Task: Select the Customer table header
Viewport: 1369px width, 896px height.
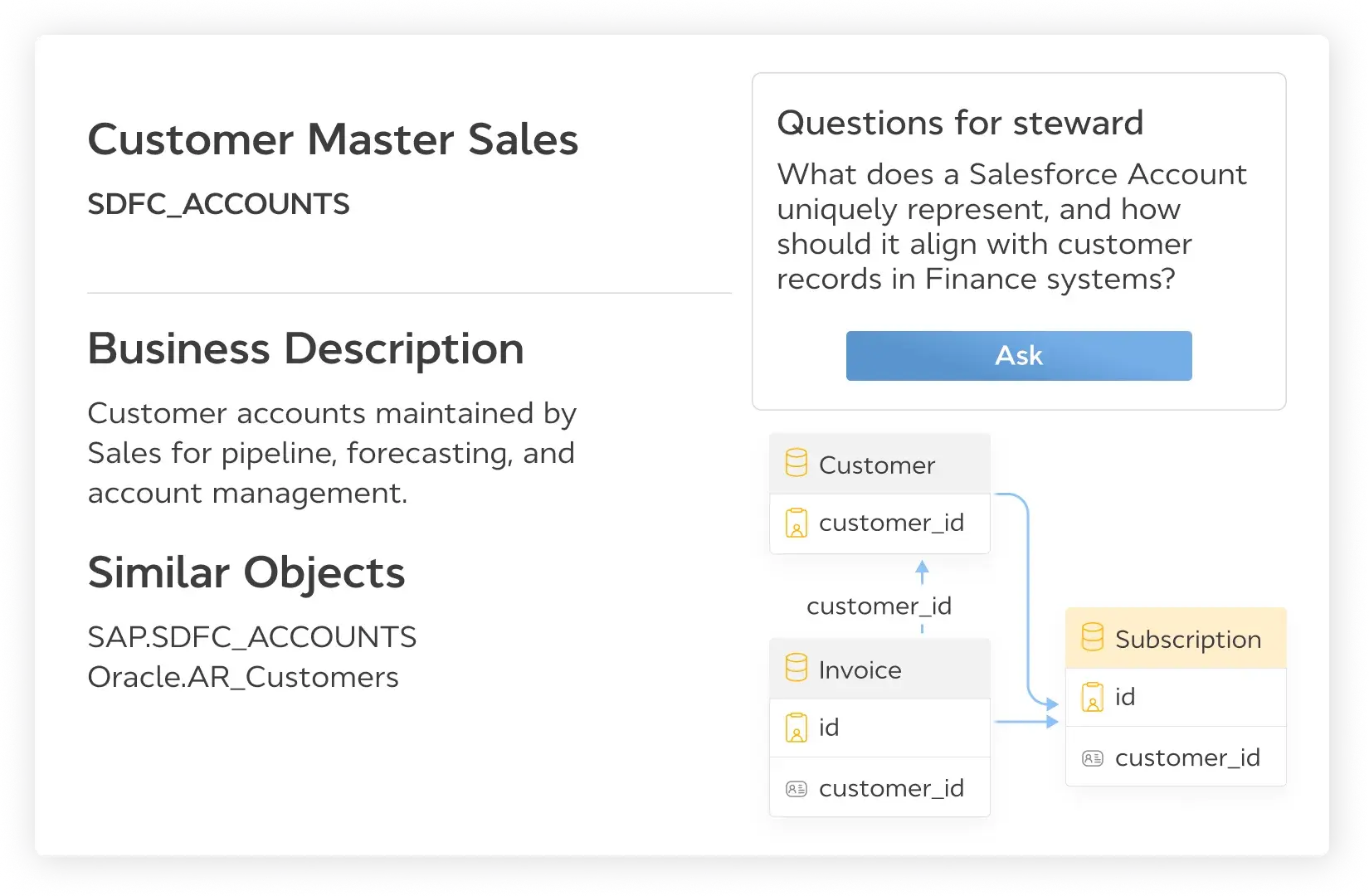Action: coord(877,465)
